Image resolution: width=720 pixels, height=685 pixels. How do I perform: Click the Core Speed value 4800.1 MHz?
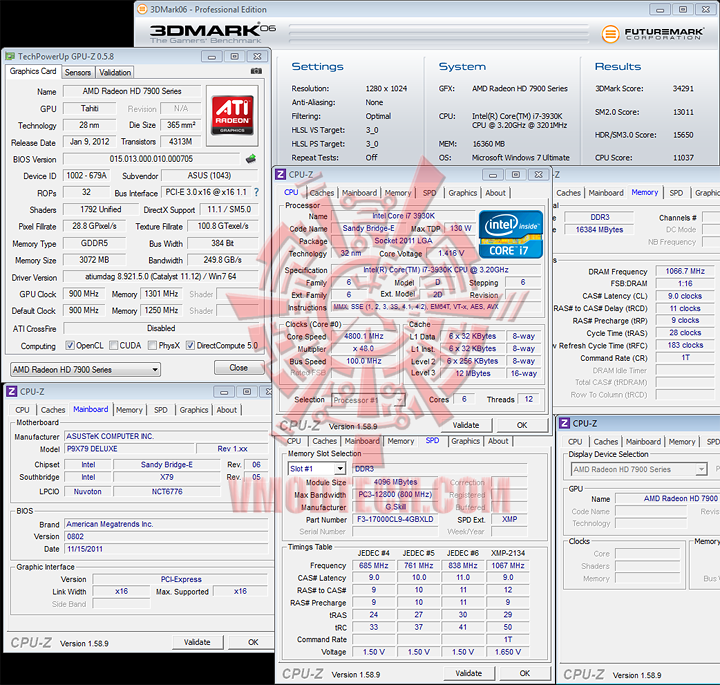pyautogui.click(x=364, y=336)
